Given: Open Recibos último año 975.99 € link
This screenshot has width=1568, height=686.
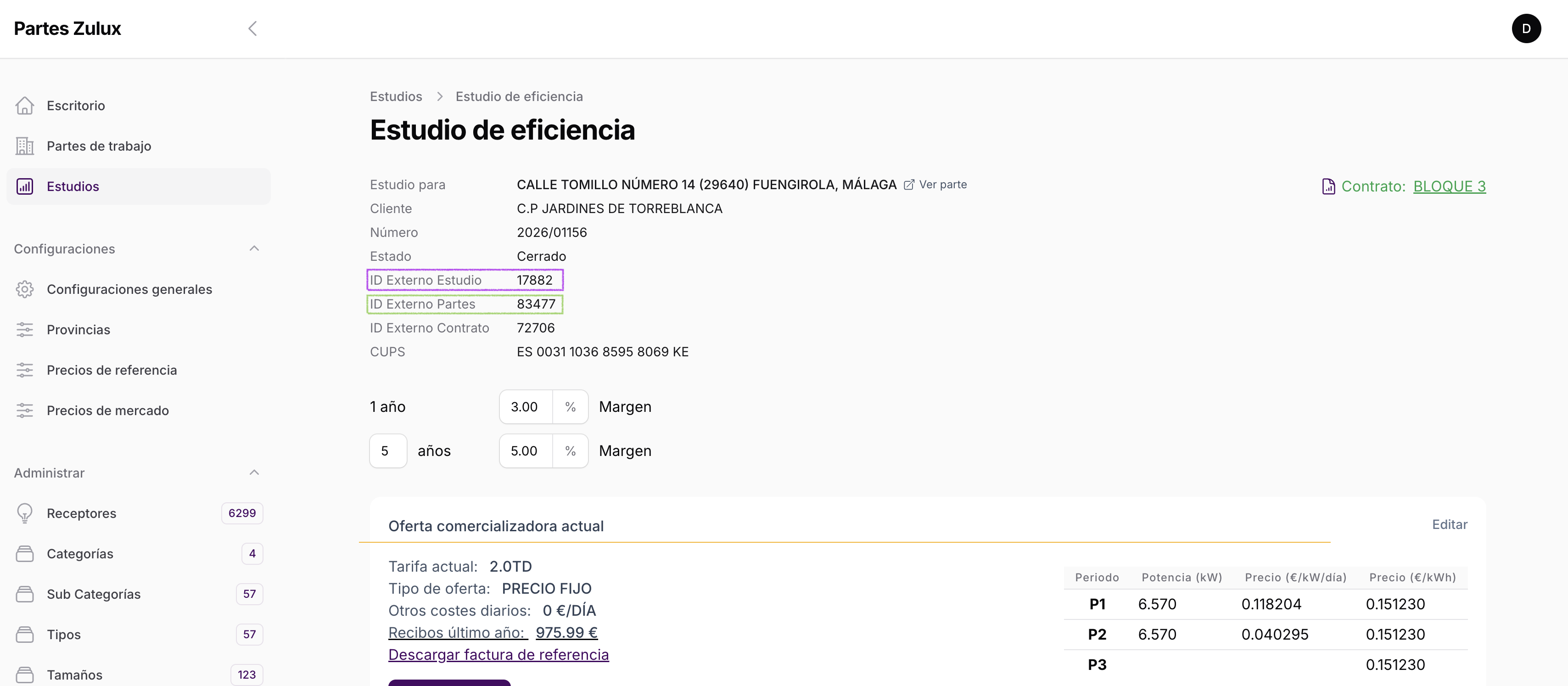Looking at the screenshot, I should (x=493, y=632).
